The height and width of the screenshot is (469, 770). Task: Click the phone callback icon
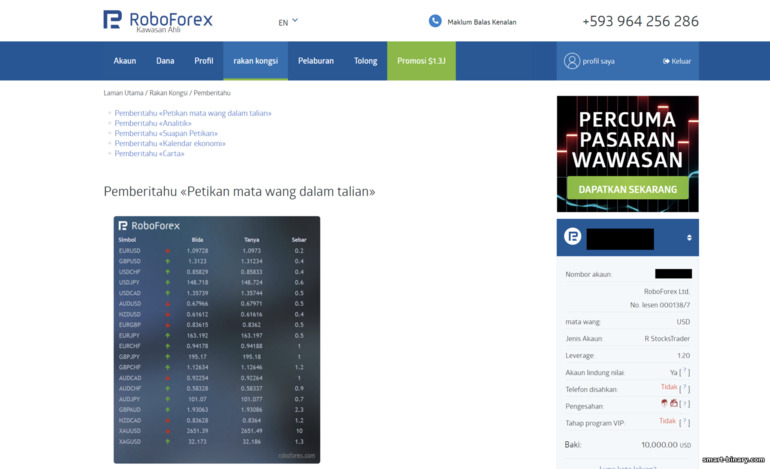(x=435, y=21)
